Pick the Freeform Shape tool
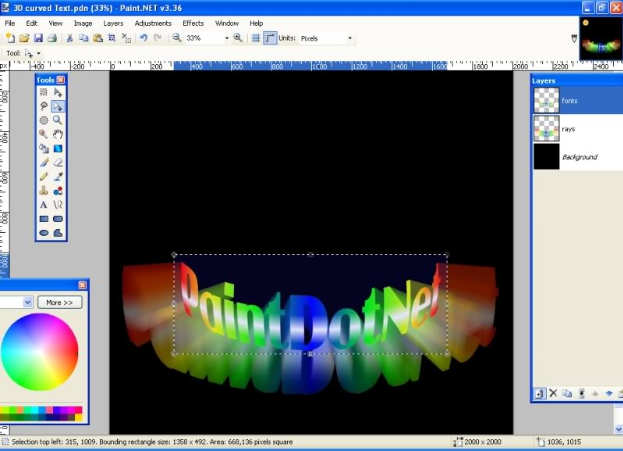Image resolution: width=623 pixels, height=451 pixels. coord(58,233)
